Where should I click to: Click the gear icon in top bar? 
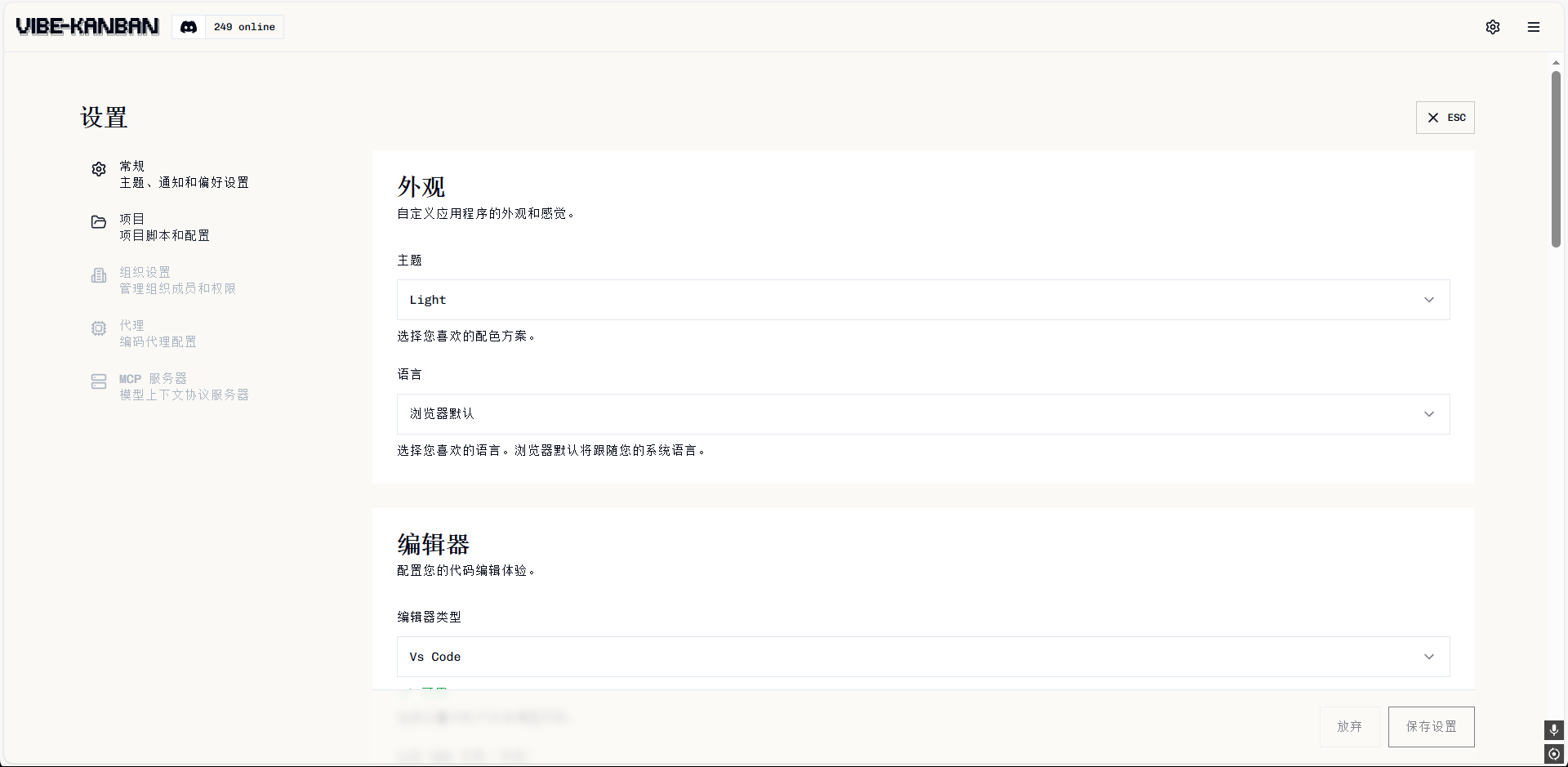click(x=1493, y=27)
